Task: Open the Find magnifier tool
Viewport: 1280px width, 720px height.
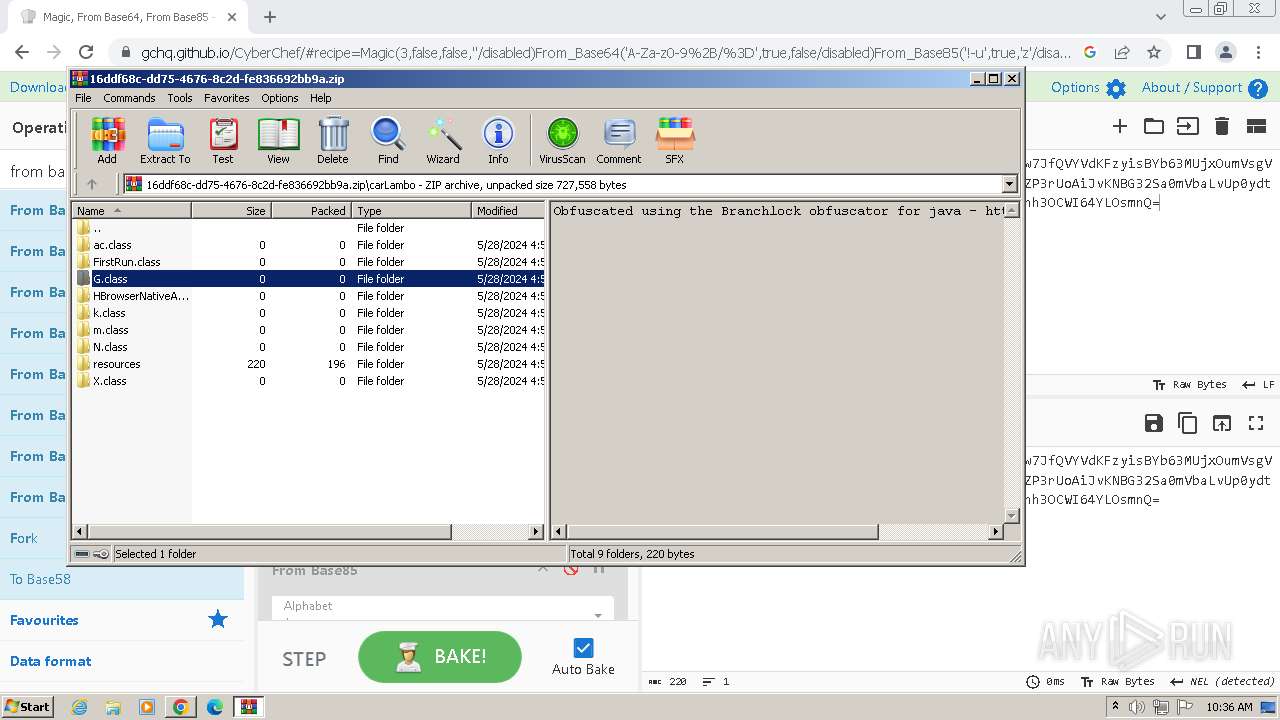Action: pos(388,140)
